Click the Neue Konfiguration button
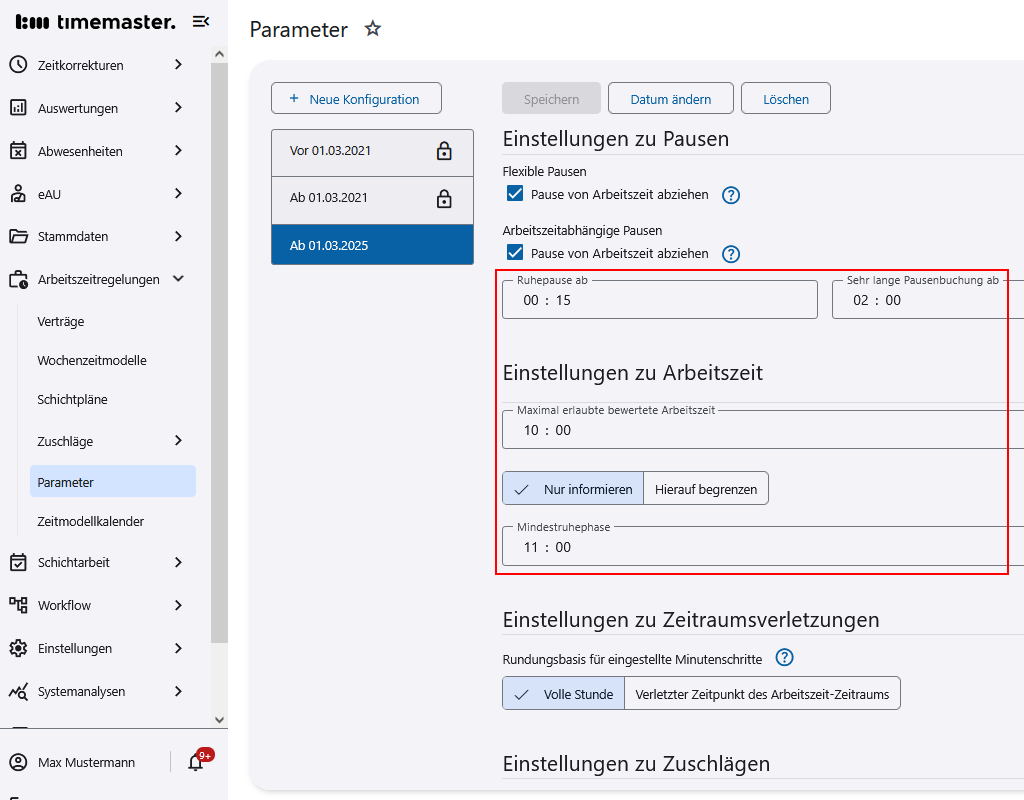This screenshot has height=800, width=1024. pyautogui.click(x=356, y=98)
